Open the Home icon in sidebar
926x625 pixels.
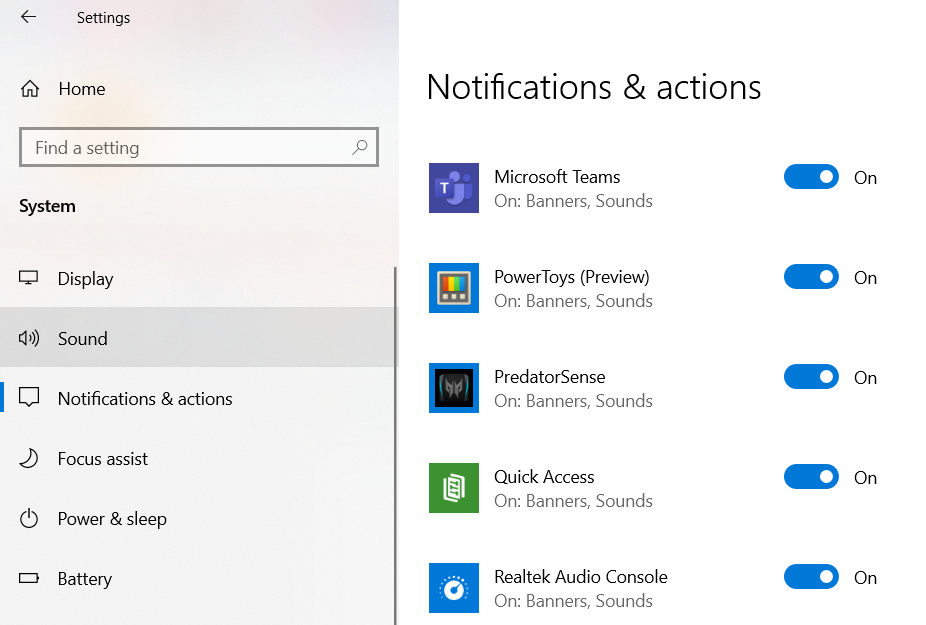point(30,89)
